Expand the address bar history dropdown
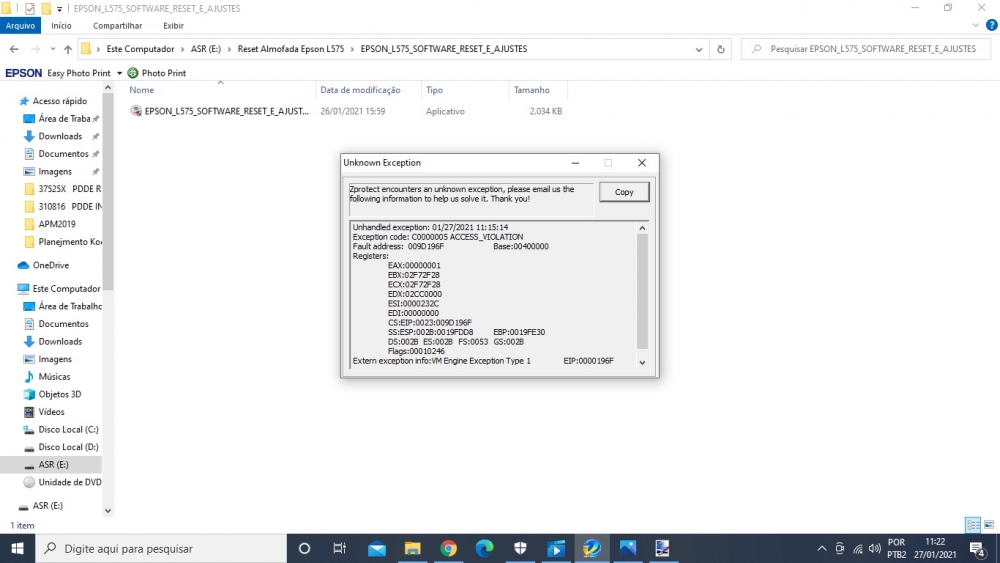1000x563 pixels. pos(699,49)
